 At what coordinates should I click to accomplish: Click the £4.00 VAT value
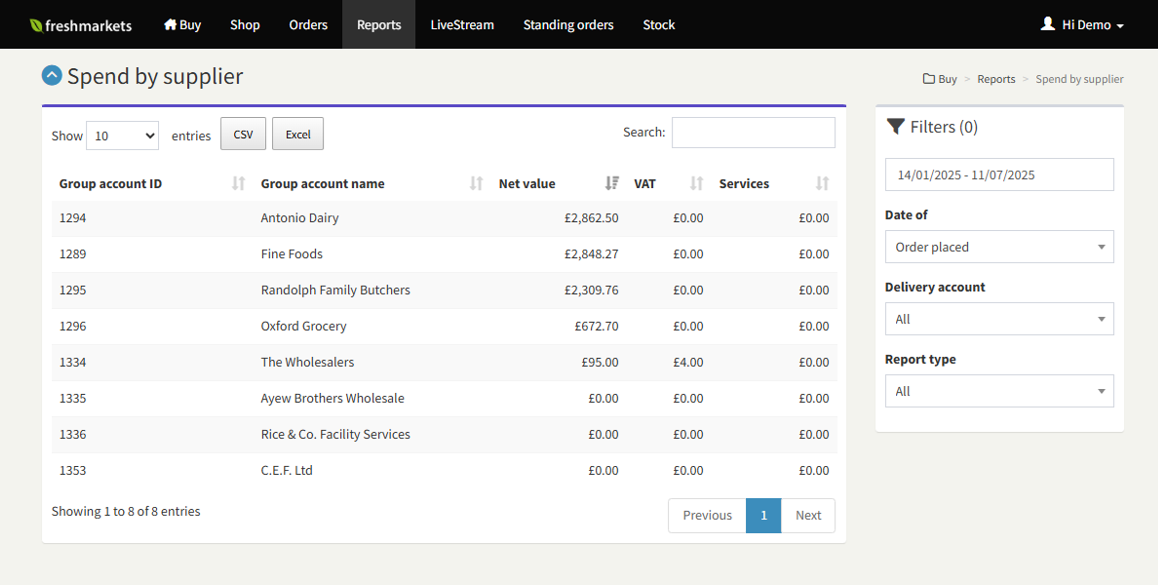(x=688, y=362)
